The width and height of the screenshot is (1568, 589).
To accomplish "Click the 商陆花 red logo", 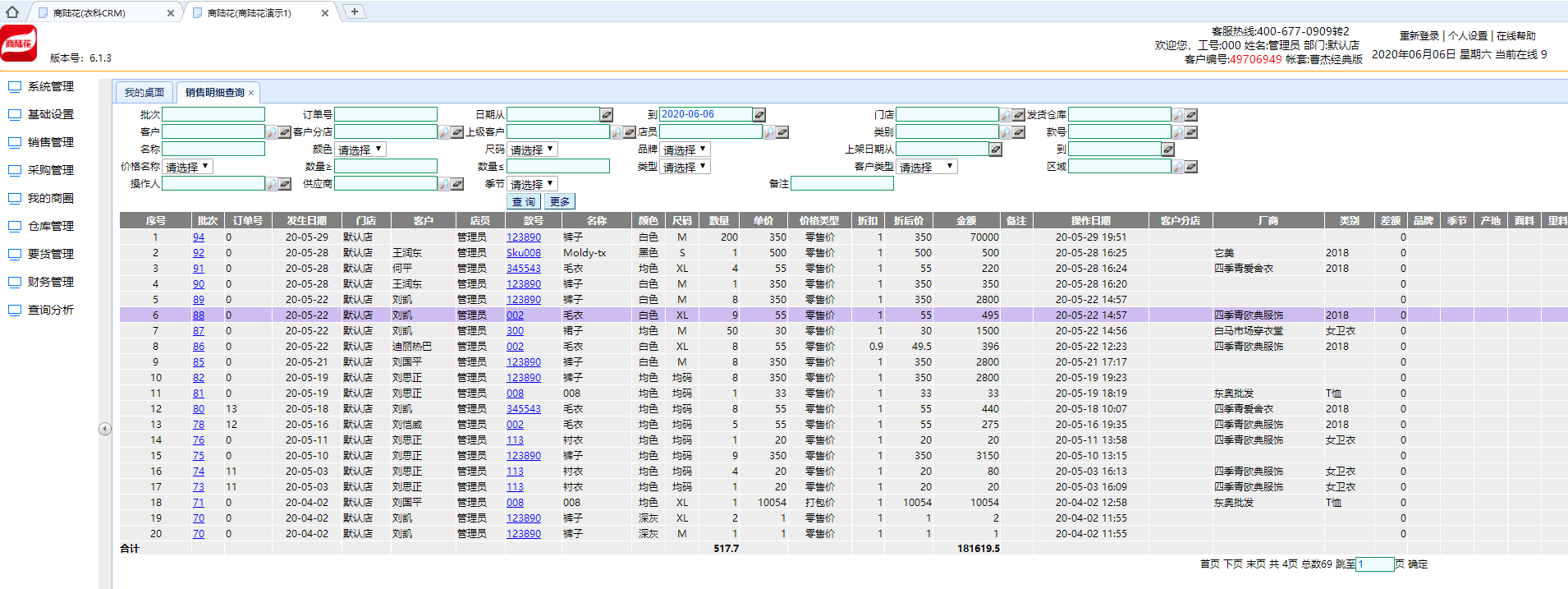I will (18, 44).
